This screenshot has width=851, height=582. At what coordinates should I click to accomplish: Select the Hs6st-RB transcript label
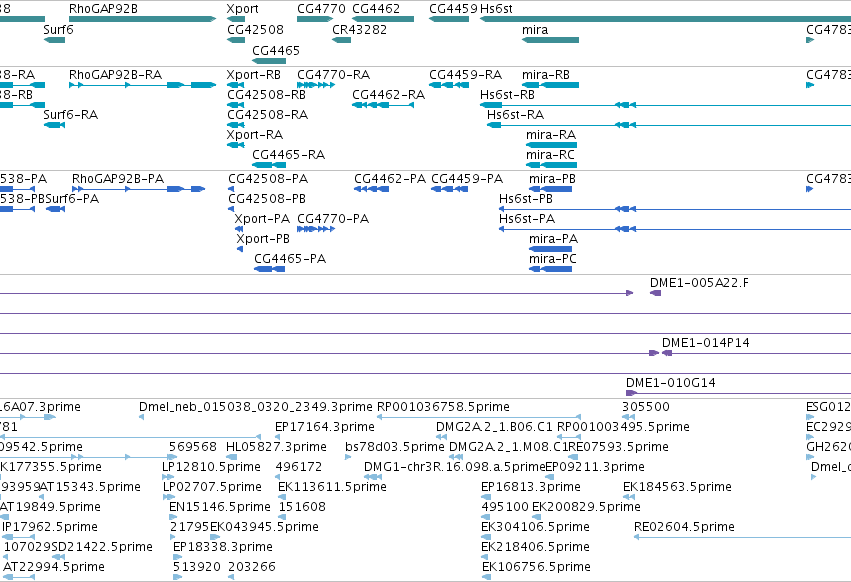507,94
